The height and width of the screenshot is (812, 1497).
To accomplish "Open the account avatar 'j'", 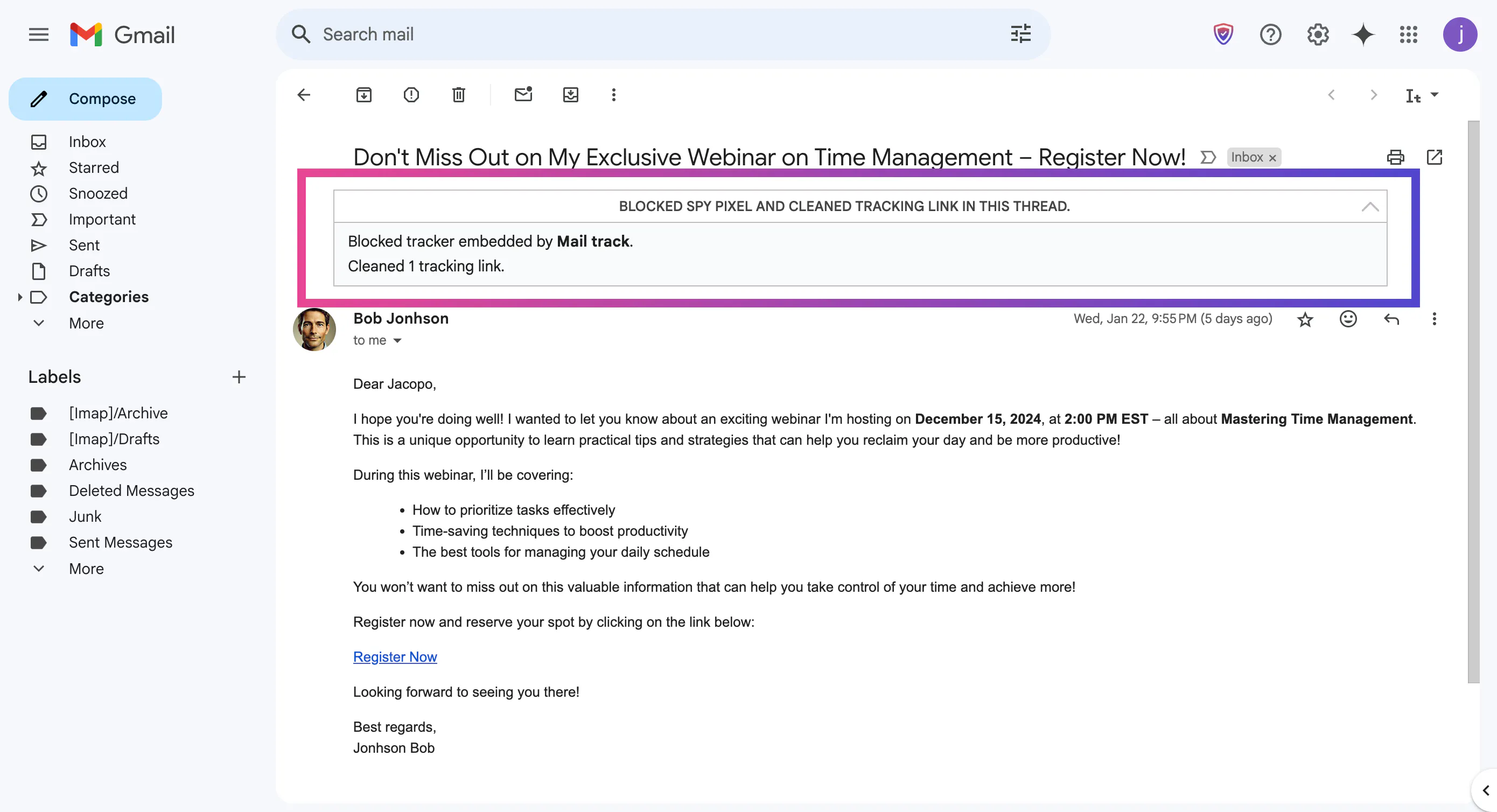I will (1460, 34).
